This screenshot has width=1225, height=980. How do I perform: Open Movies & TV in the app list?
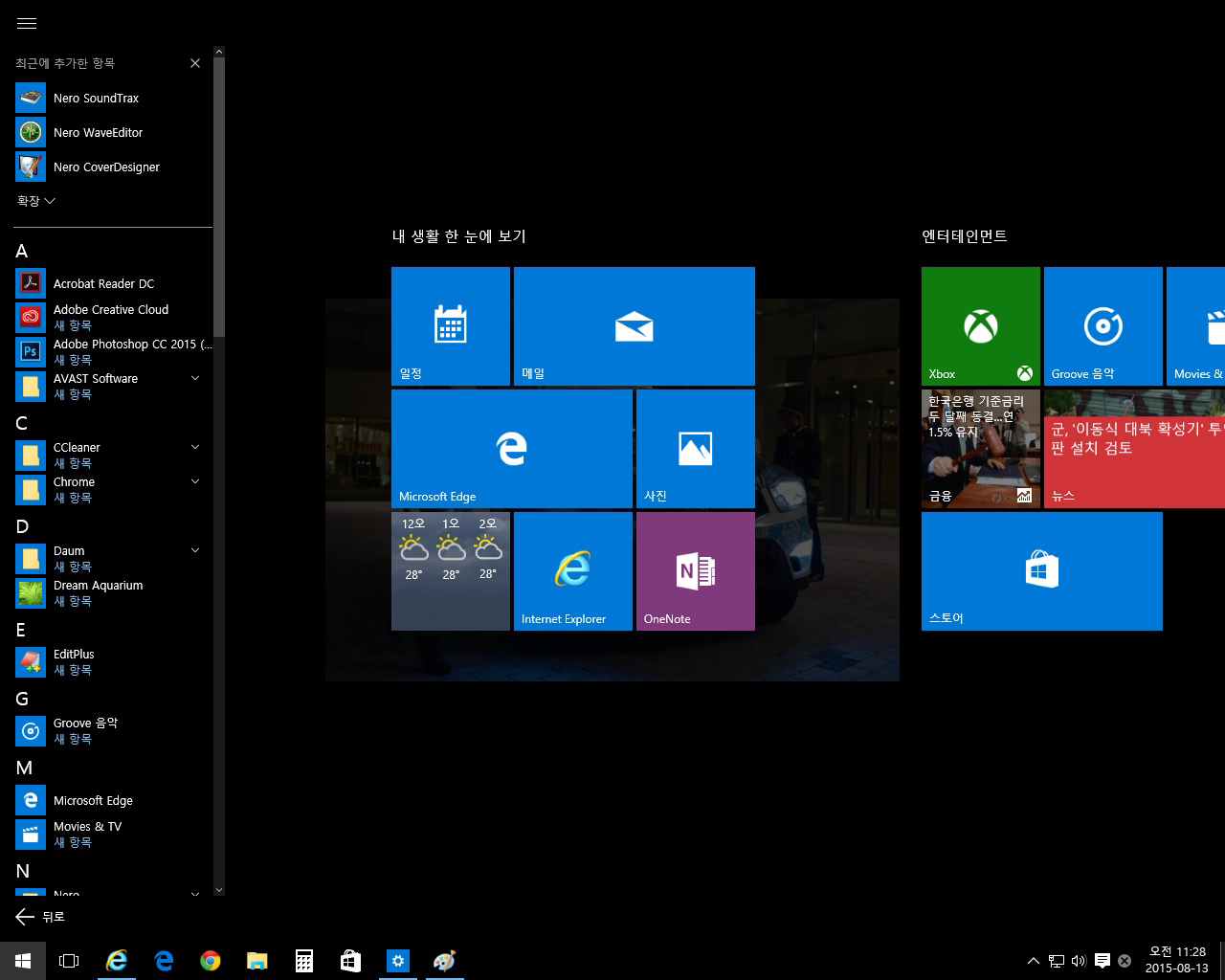(x=113, y=835)
